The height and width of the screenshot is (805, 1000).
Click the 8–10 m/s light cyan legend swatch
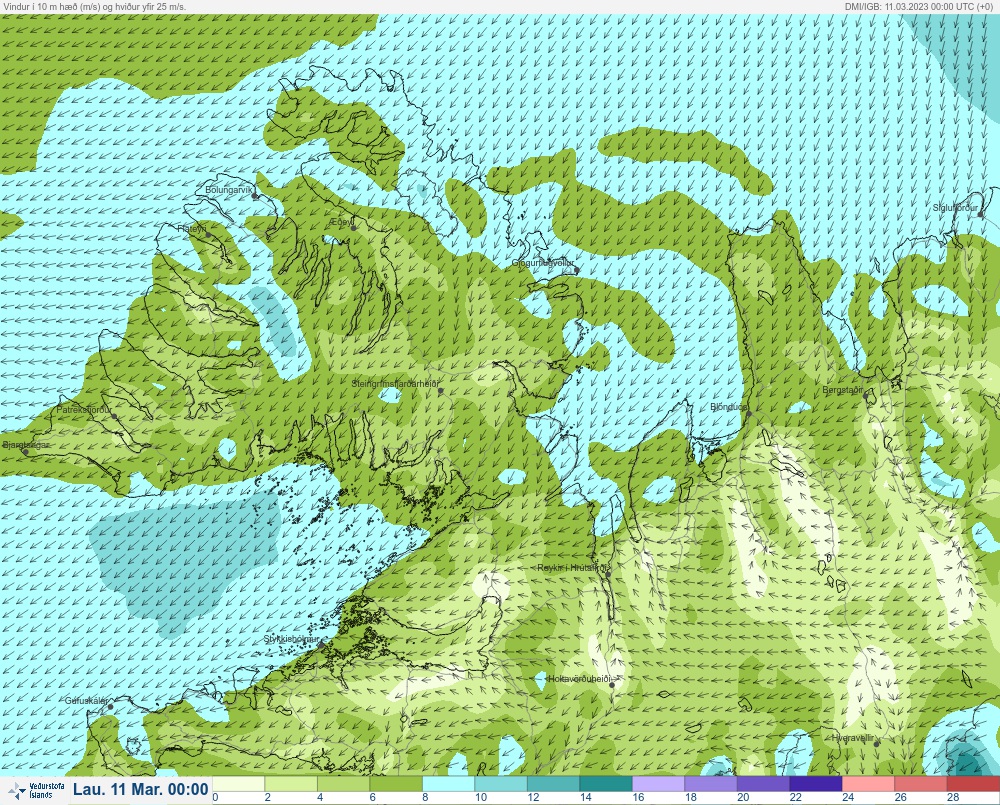click(x=449, y=783)
